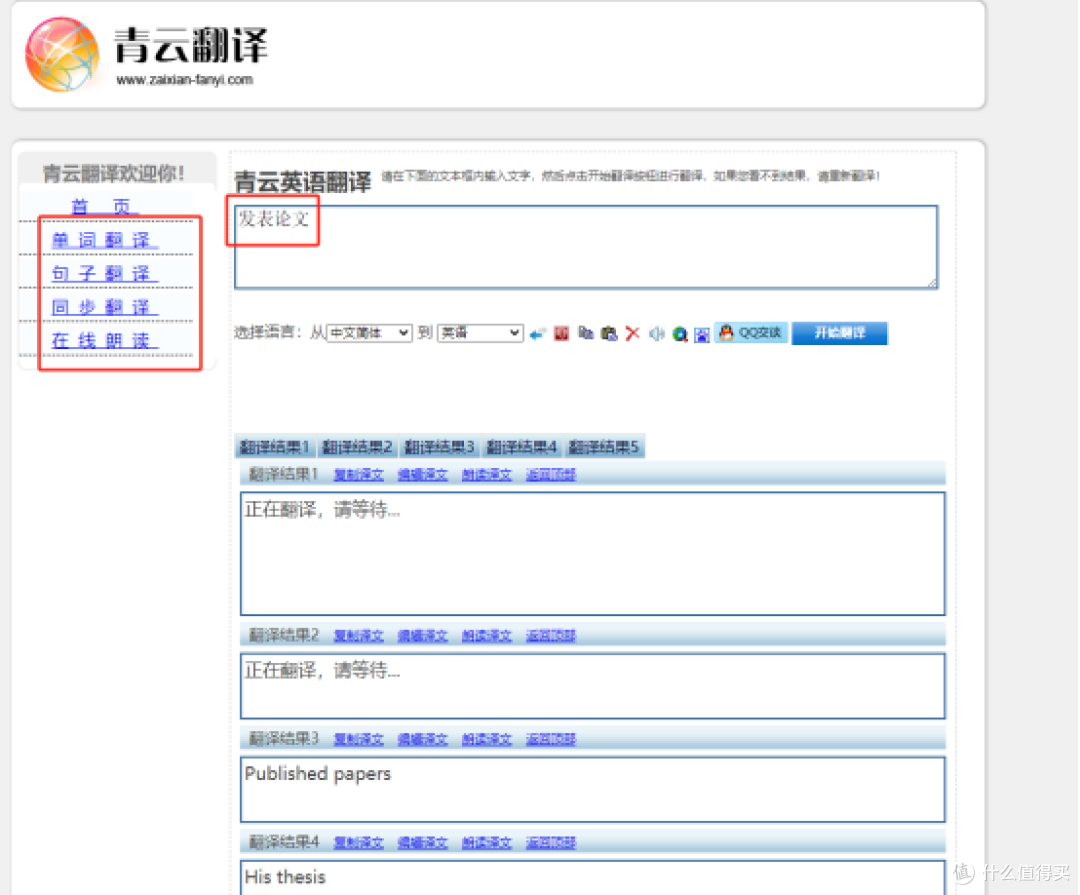Click 复制译文 in the 翻译结果4 row
1080x895 pixels.
click(359, 843)
